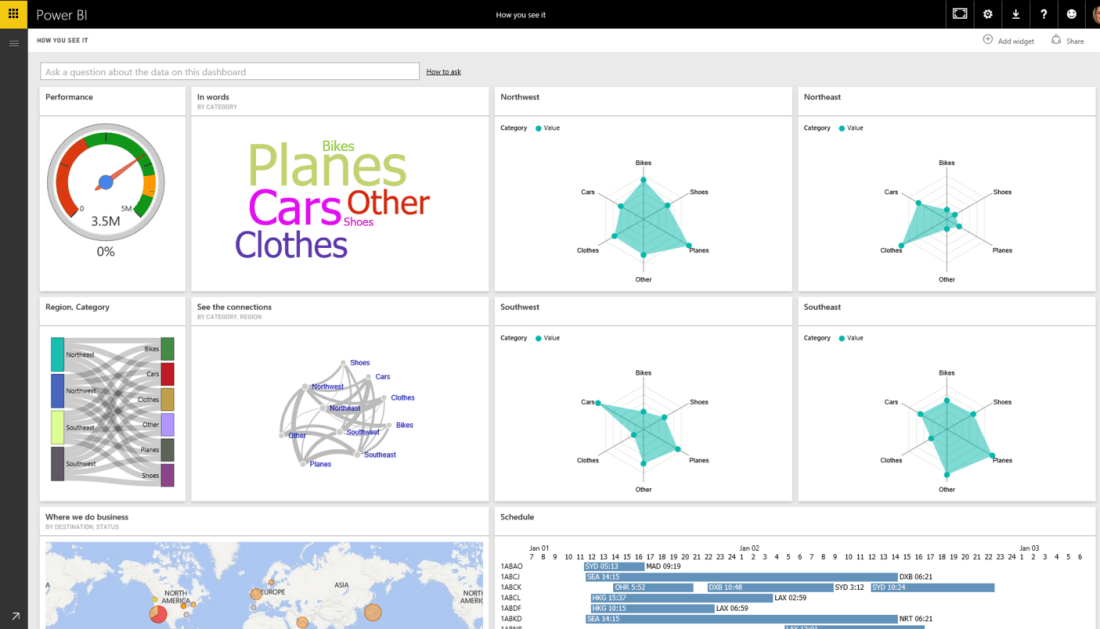The width and height of the screenshot is (1100, 629).
Task: Share this dashboard
Action: click(x=1067, y=41)
